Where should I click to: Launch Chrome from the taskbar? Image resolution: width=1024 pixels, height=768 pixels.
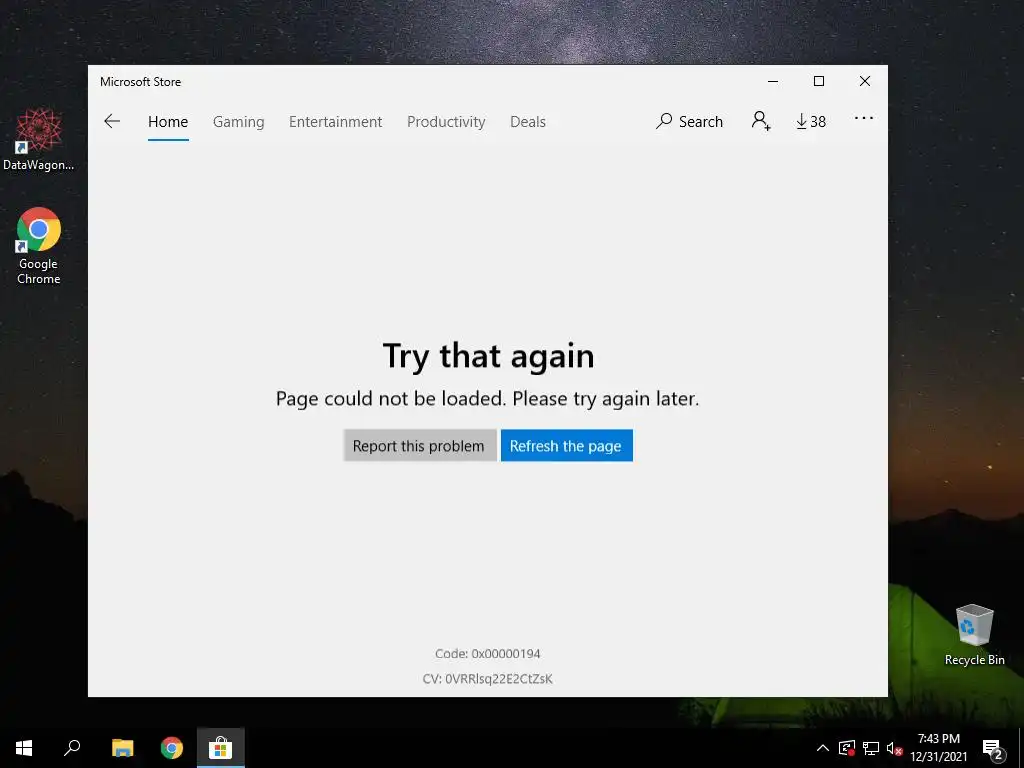[172, 748]
